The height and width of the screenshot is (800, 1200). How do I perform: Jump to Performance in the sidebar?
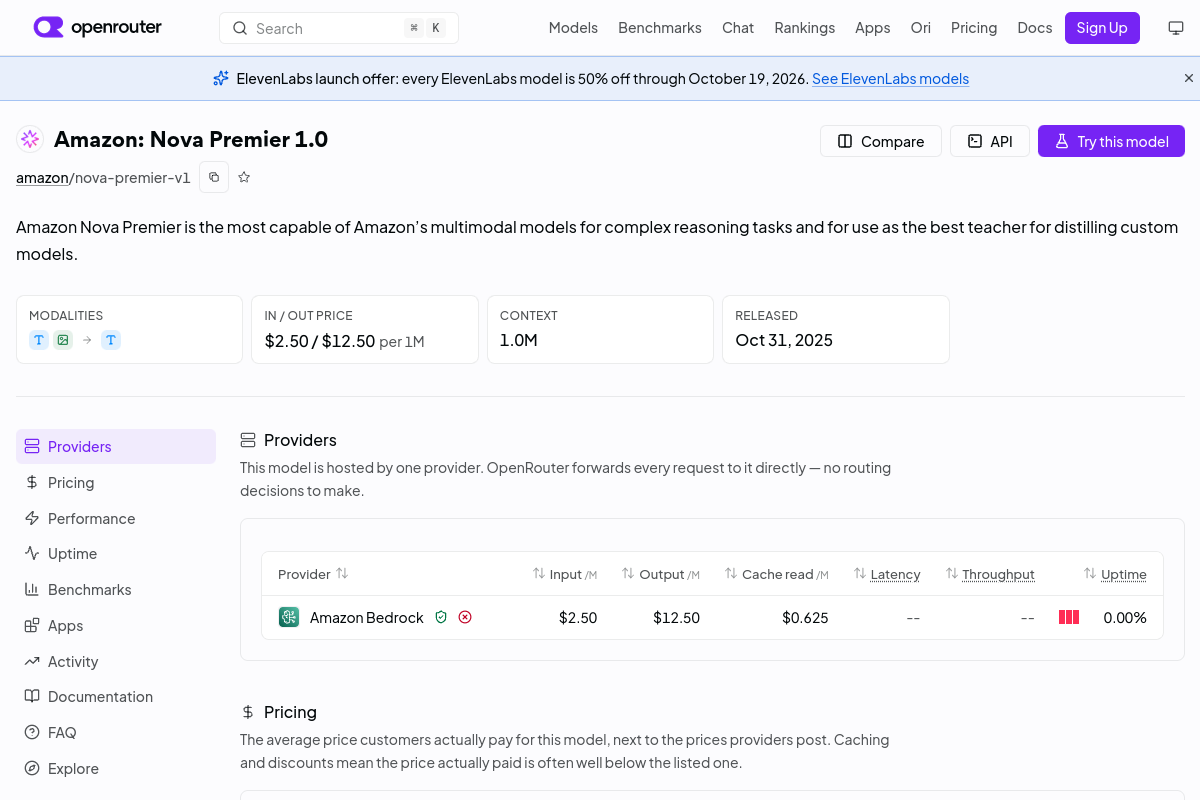(116, 518)
